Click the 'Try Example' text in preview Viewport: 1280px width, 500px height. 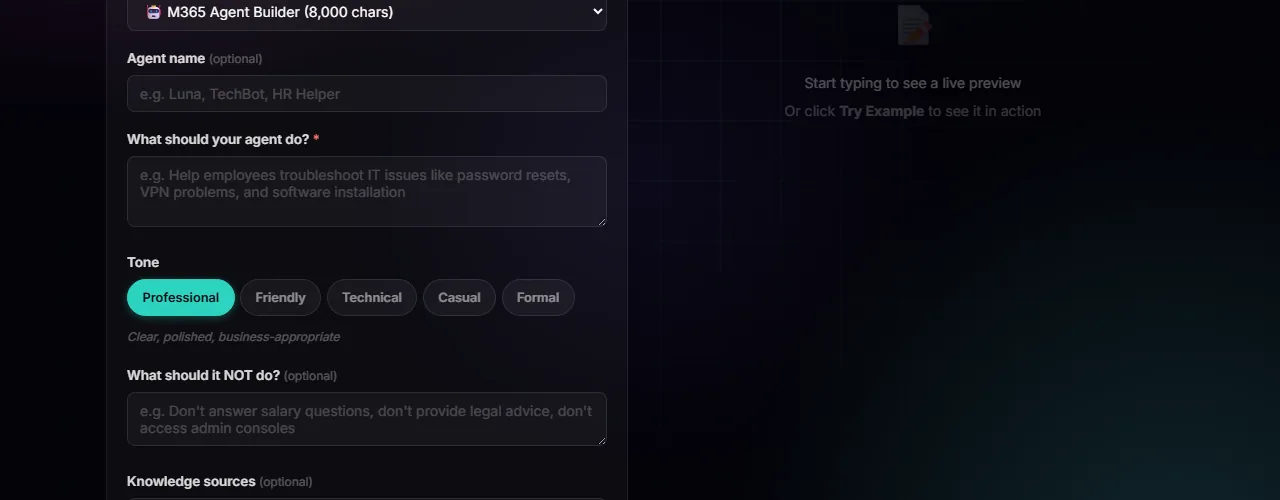(881, 111)
